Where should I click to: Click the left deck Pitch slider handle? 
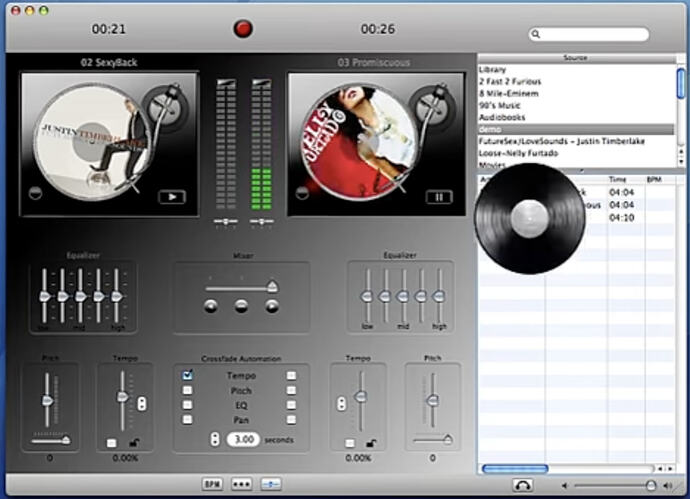pyautogui.click(x=48, y=400)
